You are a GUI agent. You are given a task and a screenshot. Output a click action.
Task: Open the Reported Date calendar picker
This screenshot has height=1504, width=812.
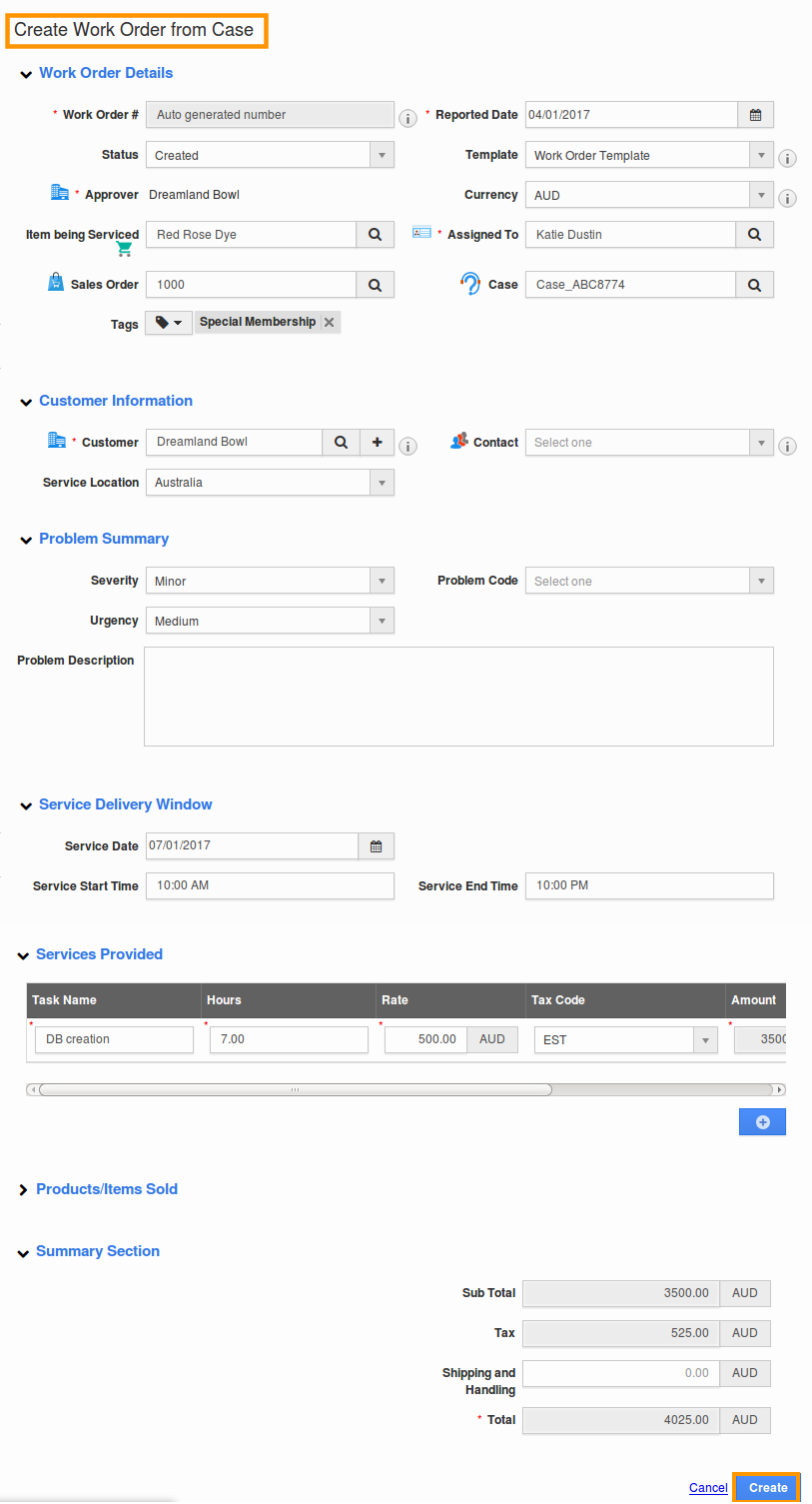[x=757, y=114]
